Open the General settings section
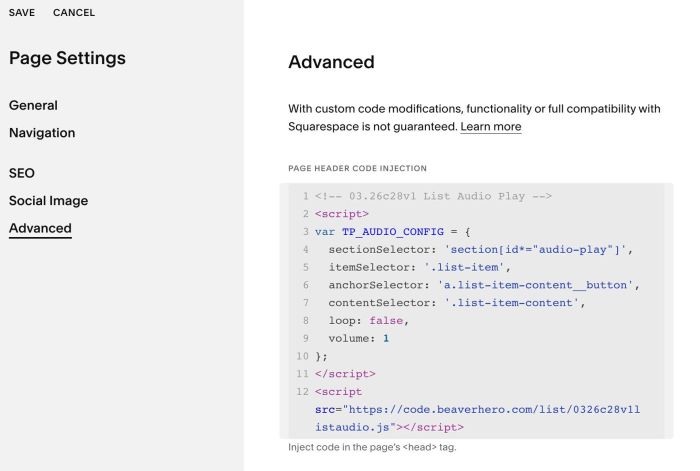 [33, 105]
